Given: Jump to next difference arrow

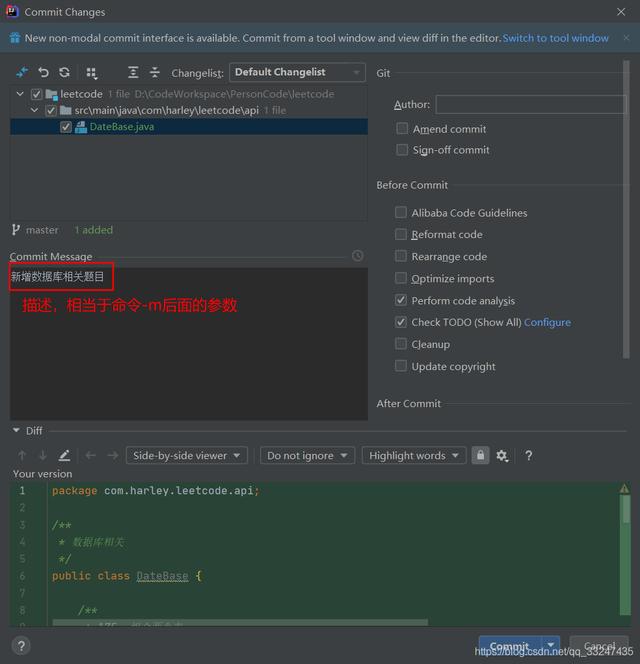Looking at the screenshot, I should (x=43, y=455).
